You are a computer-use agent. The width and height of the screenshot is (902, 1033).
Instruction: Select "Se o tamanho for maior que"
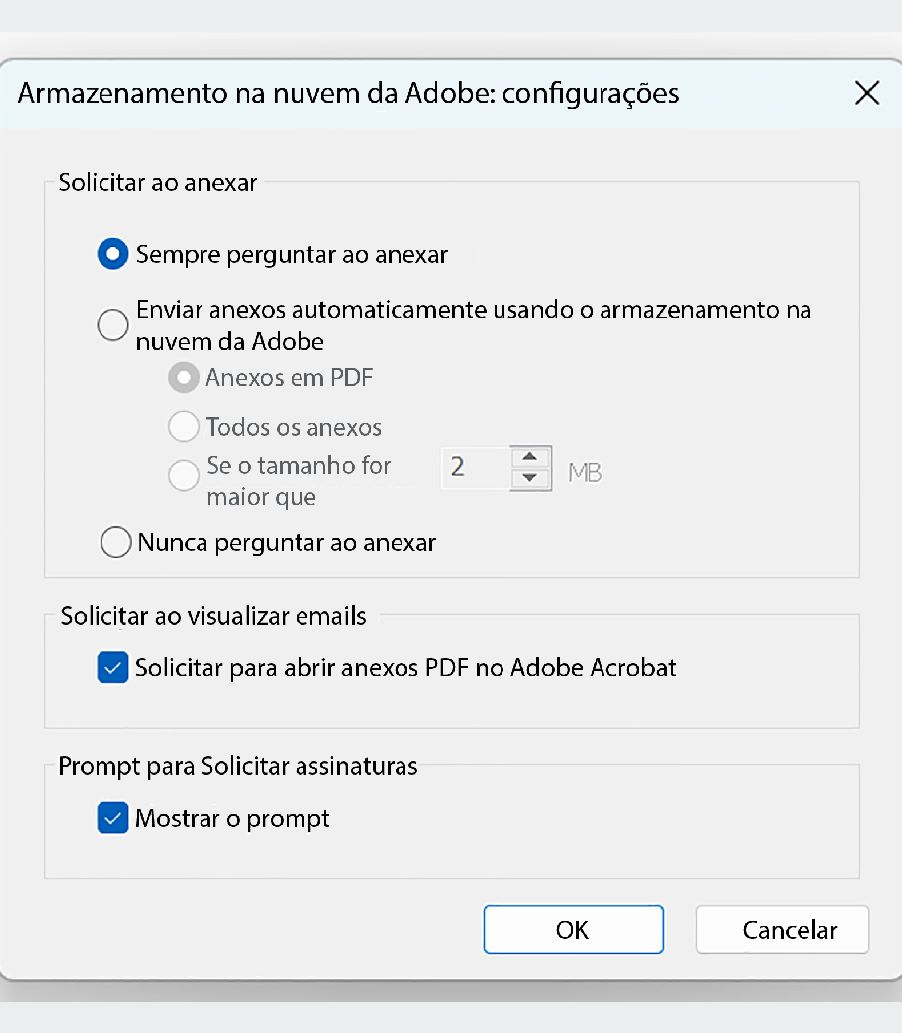tap(184, 475)
